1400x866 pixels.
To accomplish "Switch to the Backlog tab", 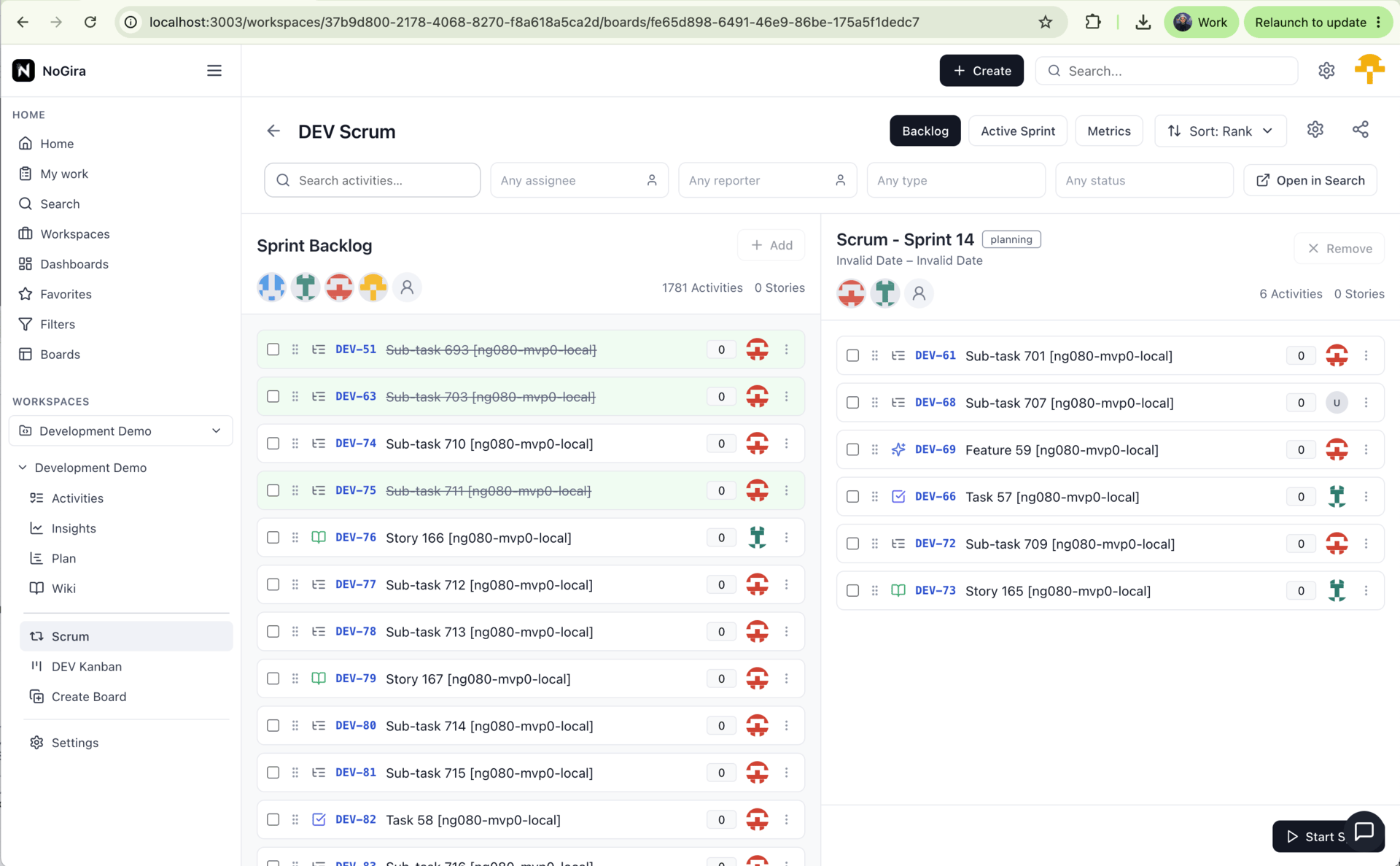I will point(925,131).
